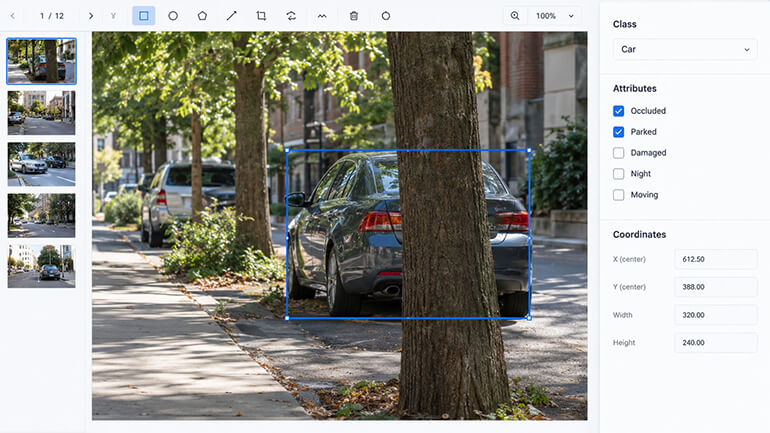This screenshot has width=770, height=433.
Task: Open the Class dropdown showing Car
Action: (685, 49)
